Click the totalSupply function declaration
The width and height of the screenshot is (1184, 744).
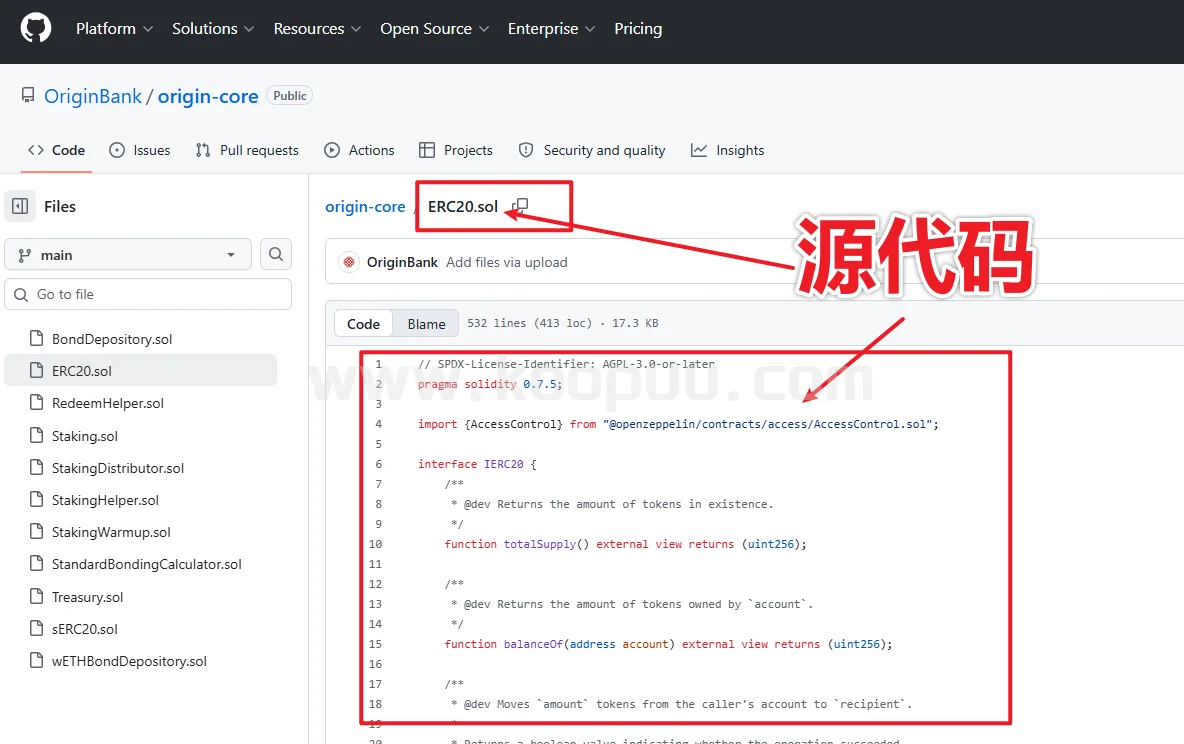[x=625, y=544]
